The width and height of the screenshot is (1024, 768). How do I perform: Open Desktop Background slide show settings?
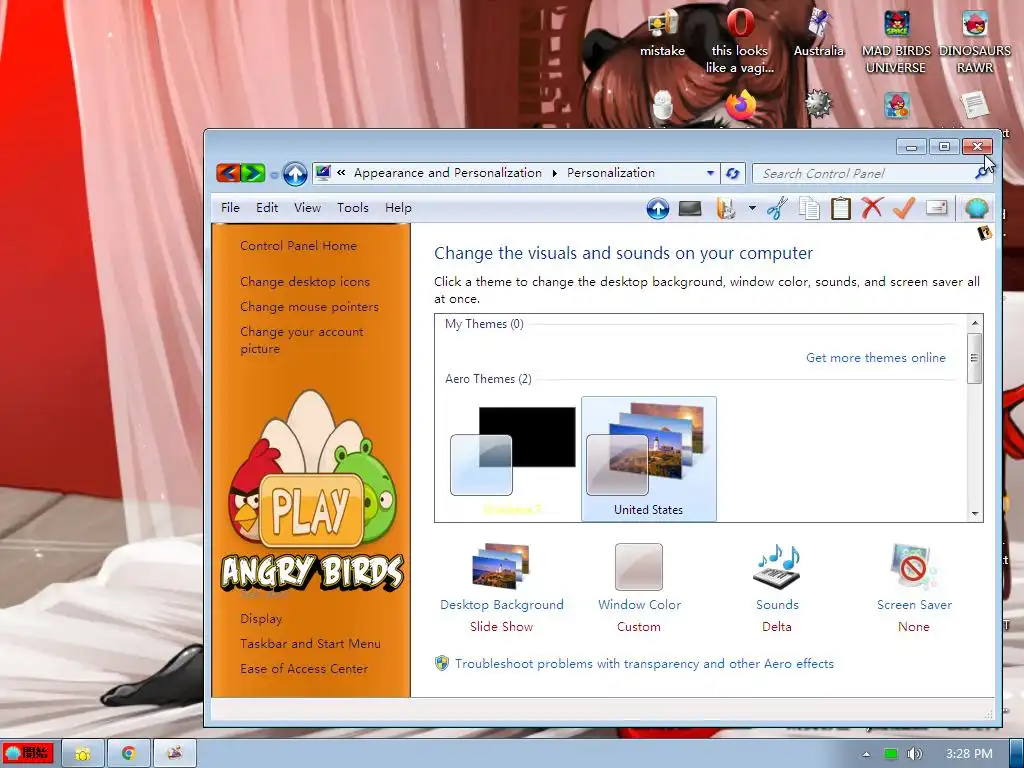click(x=502, y=588)
